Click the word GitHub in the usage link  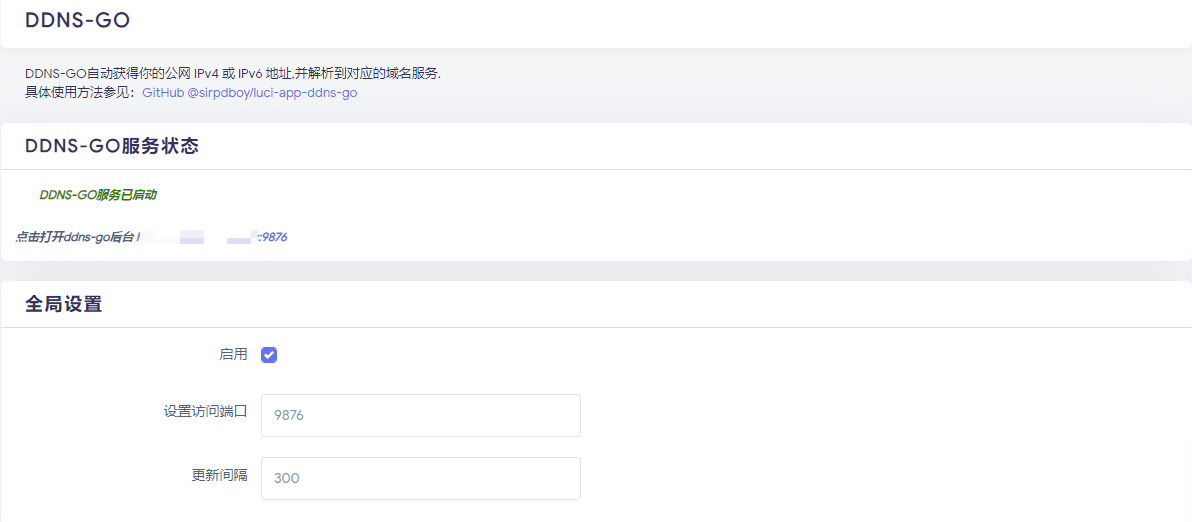(x=163, y=92)
